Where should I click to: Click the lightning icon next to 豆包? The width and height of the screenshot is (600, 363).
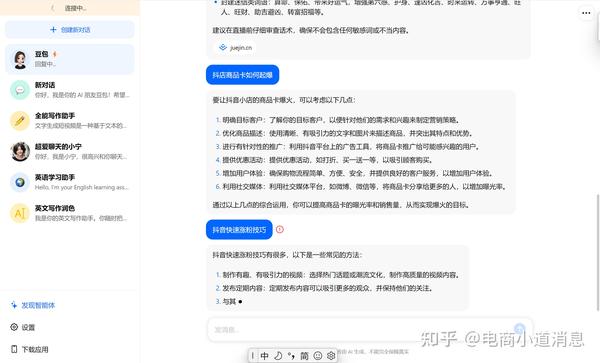(x=55, y=54)
